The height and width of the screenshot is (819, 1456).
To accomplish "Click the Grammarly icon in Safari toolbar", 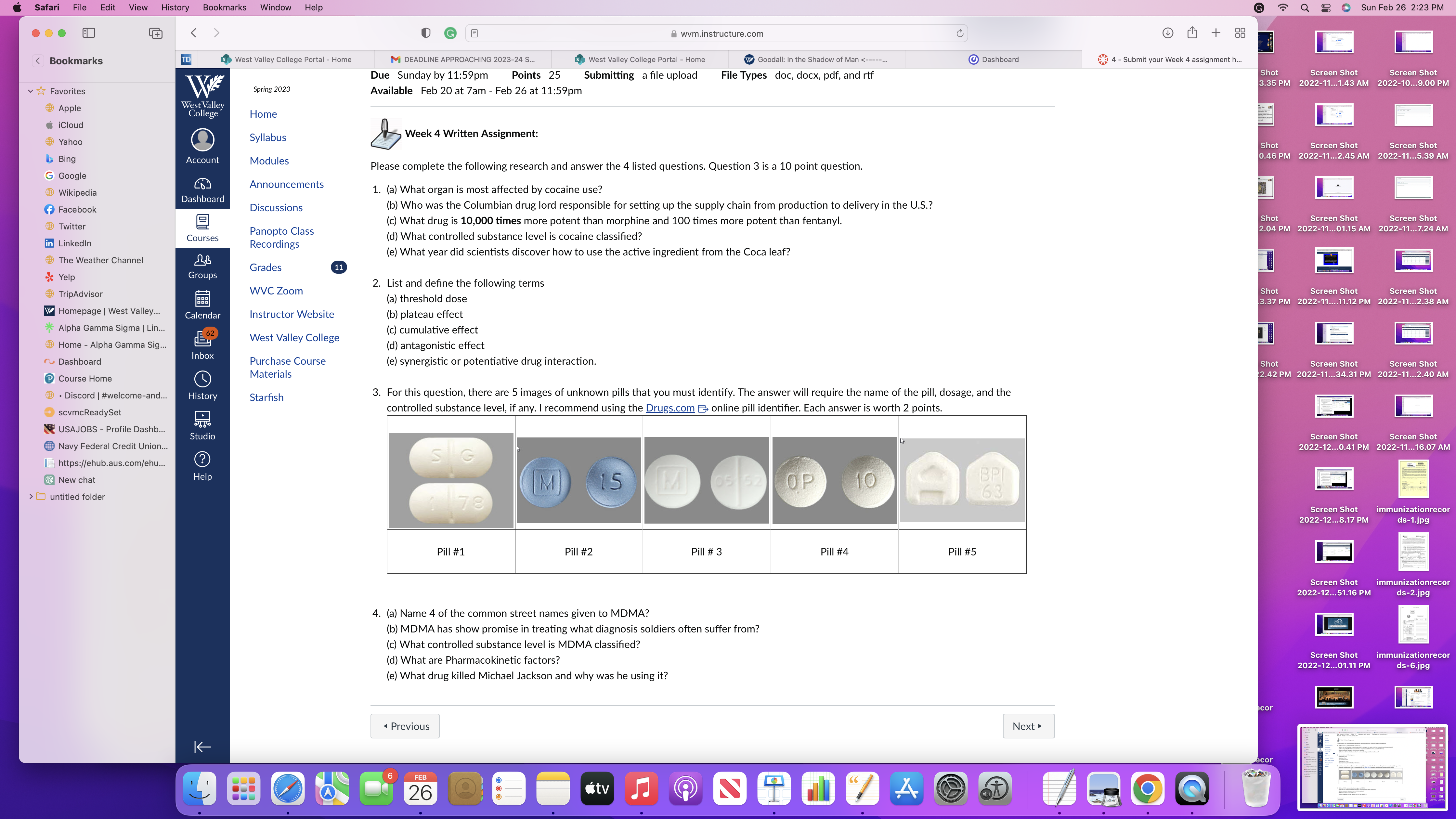I will 450,33.
